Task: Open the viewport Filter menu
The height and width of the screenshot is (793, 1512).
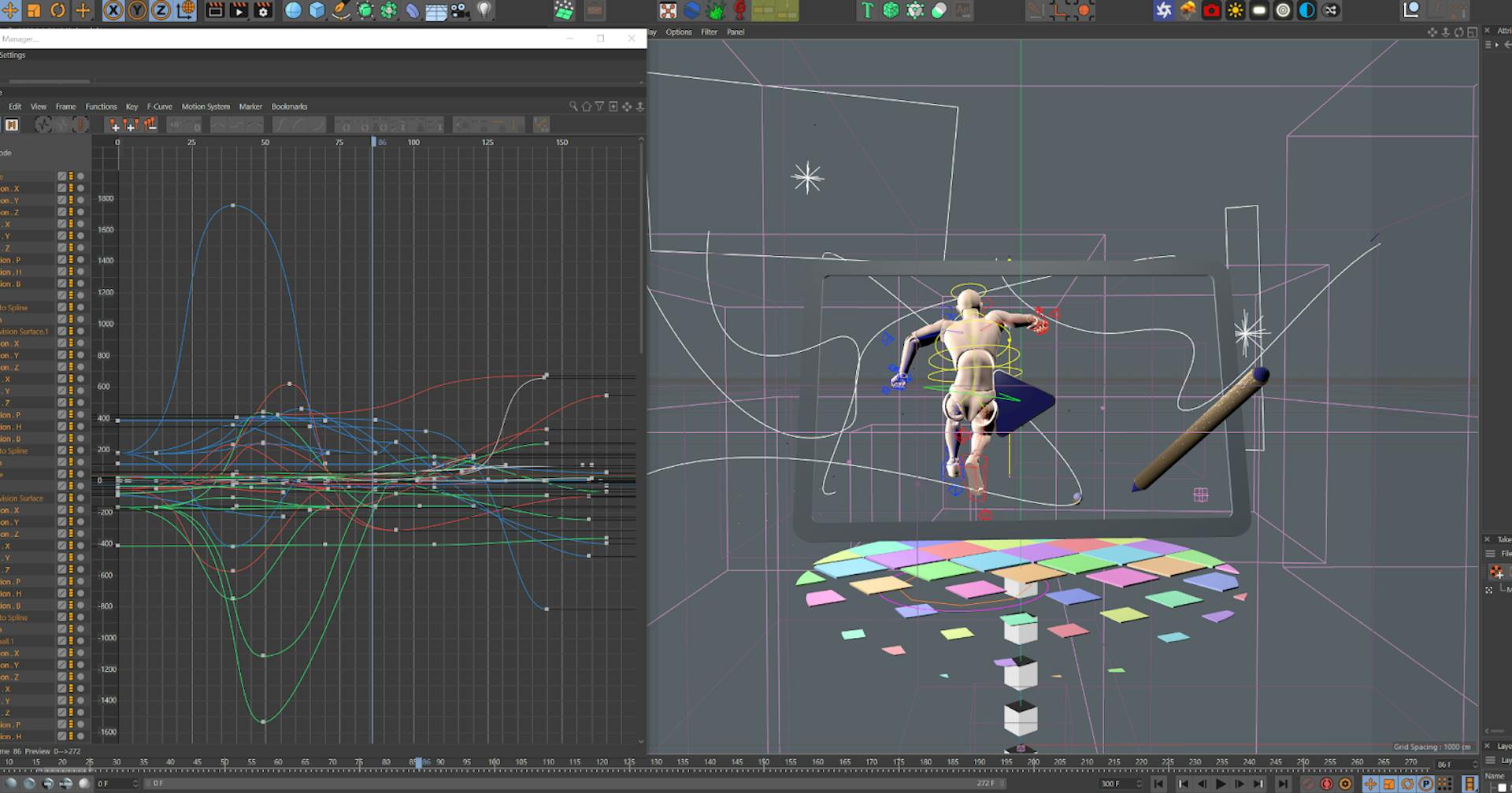Action: [x=709, y=32]
